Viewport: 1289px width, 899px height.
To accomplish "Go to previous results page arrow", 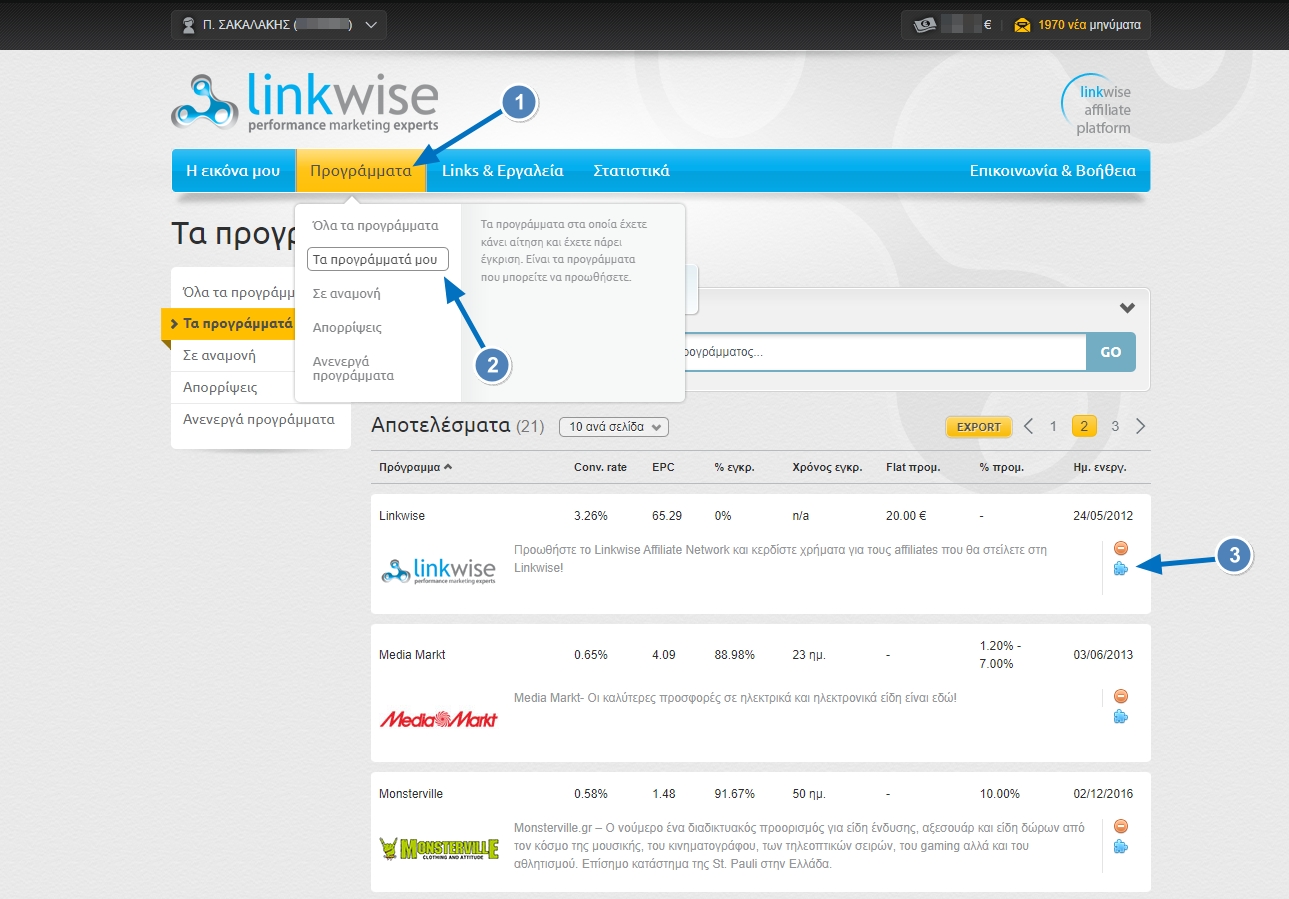I will coord(1028,426).
